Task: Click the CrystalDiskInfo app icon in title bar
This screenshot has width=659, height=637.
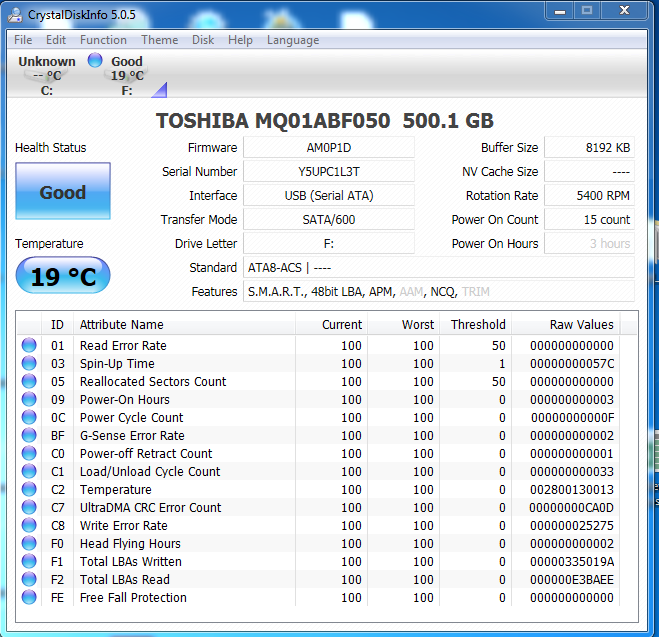Action: pos(15,15)
